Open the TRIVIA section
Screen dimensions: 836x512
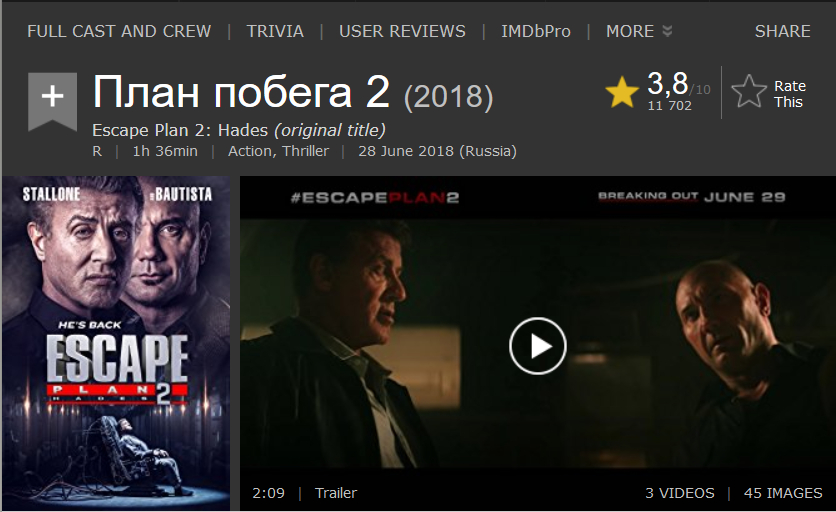[275, 31]
